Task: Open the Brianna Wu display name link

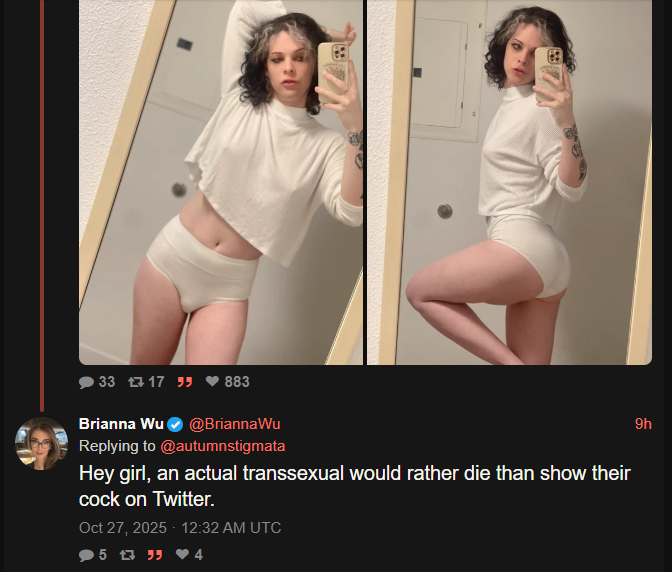Action: pyautogui.click(x=121, y=424)
